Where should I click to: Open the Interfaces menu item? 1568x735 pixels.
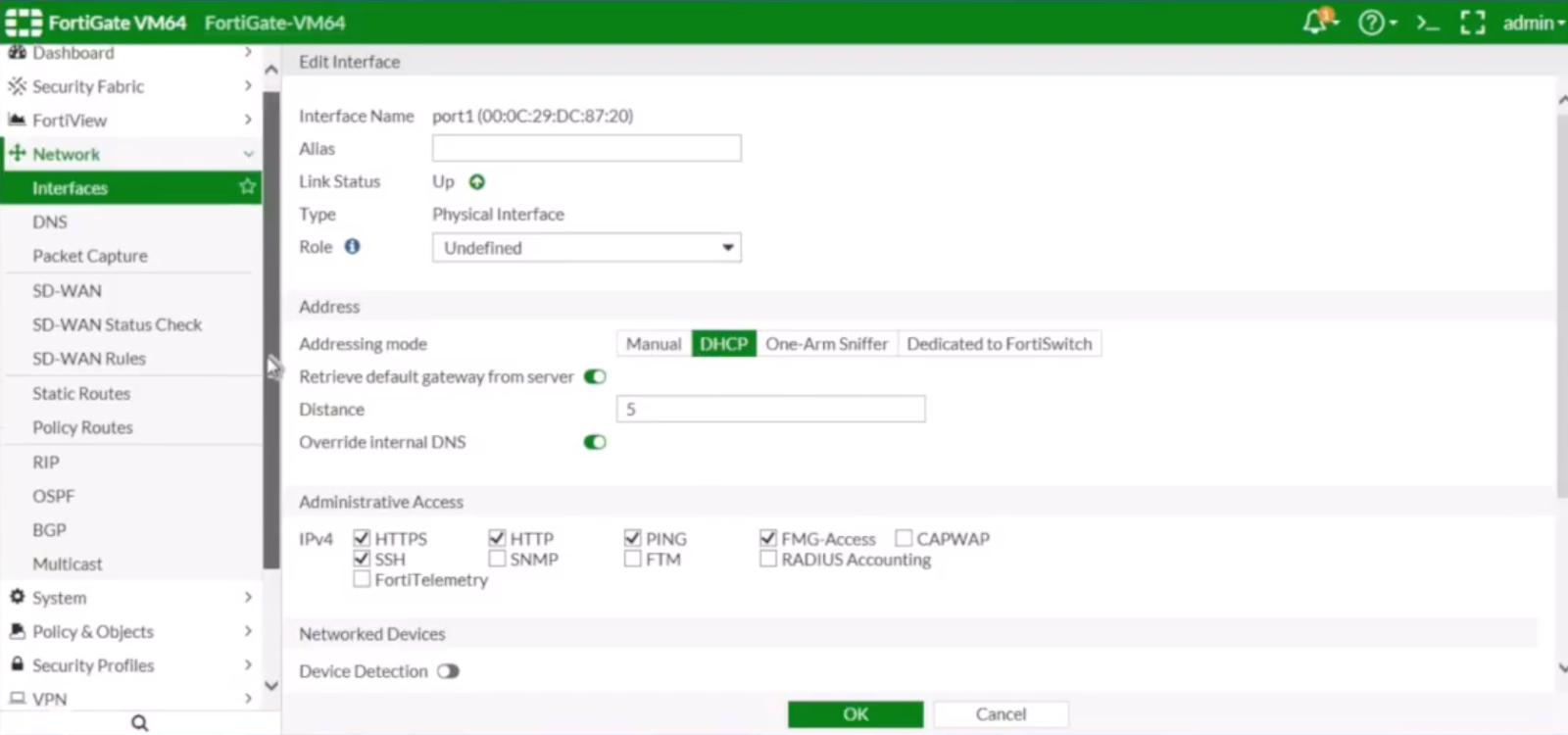click(x=131, y=187)
